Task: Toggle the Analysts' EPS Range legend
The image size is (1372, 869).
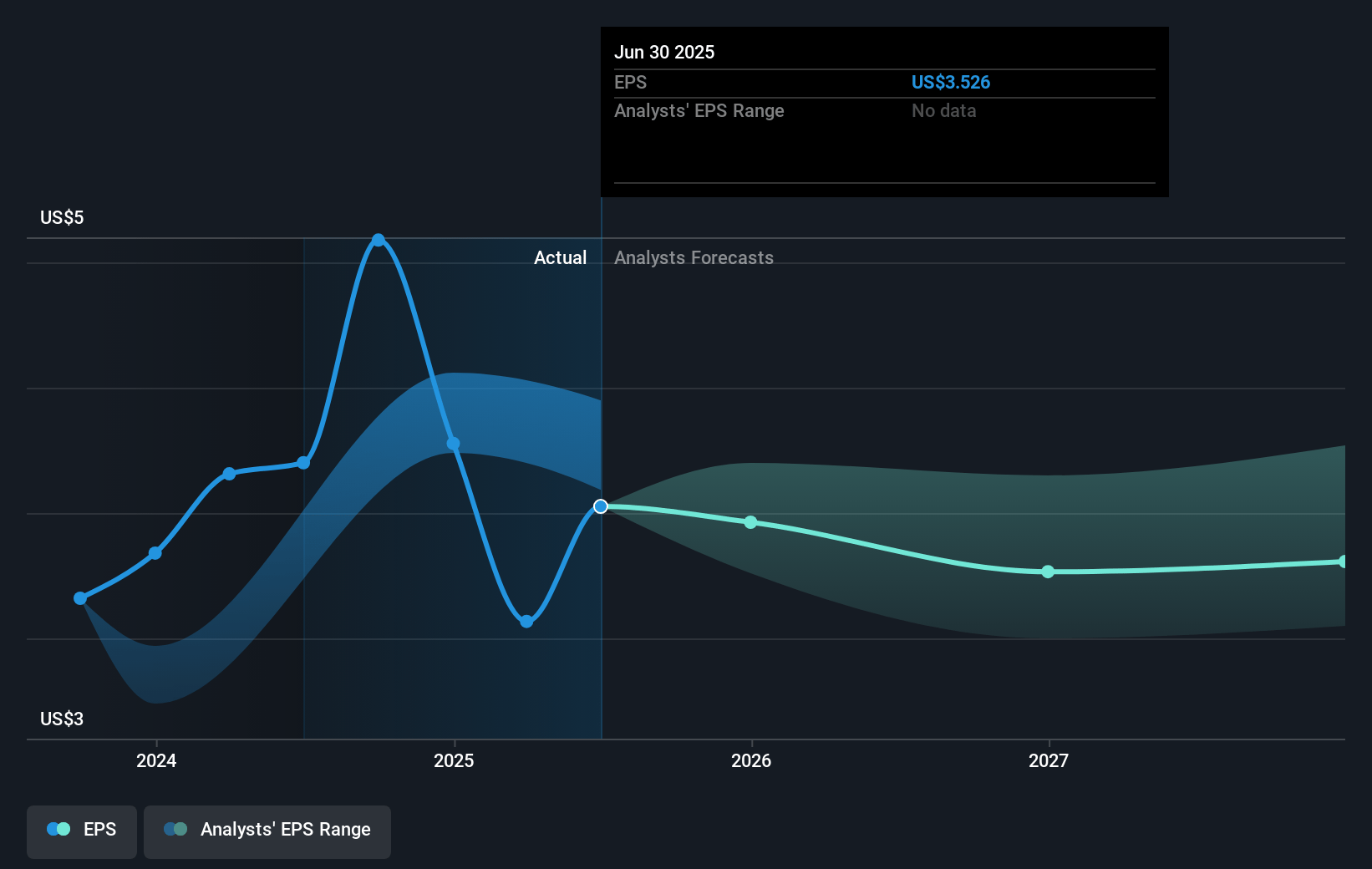Action: pos(267,831)
